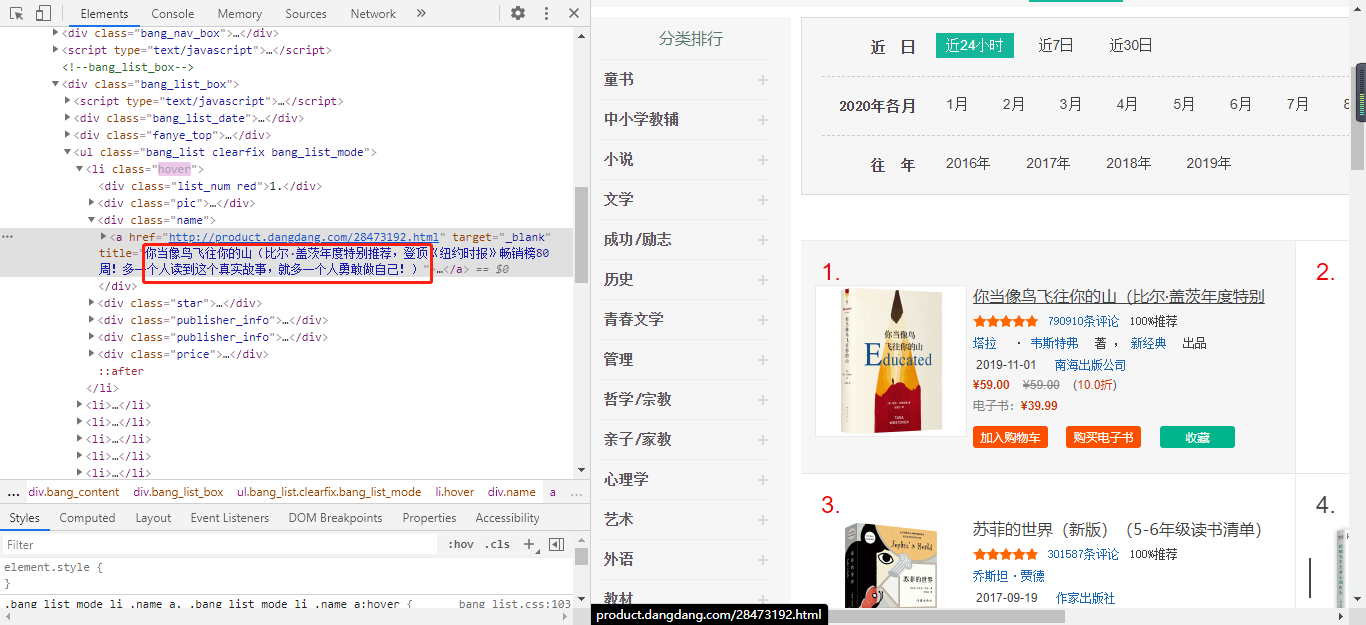Collapse the bang_list_box div node
This screenshot has height=625, width=1366.
pyautogui.click(x=55, y=84)
